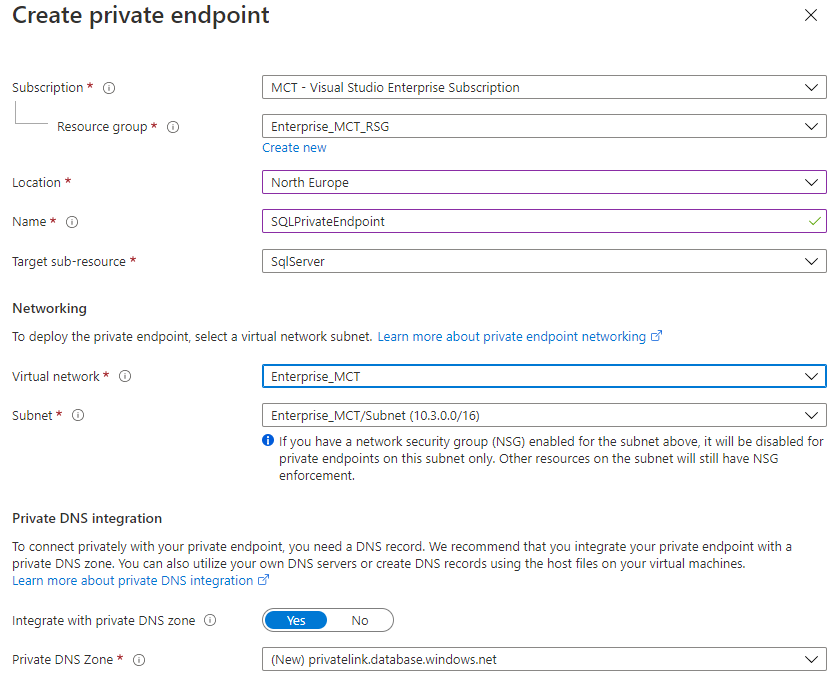Click info icon beside Integrate with private DNS zone
This screenshot has width=836, height=700.
point(210,620)
